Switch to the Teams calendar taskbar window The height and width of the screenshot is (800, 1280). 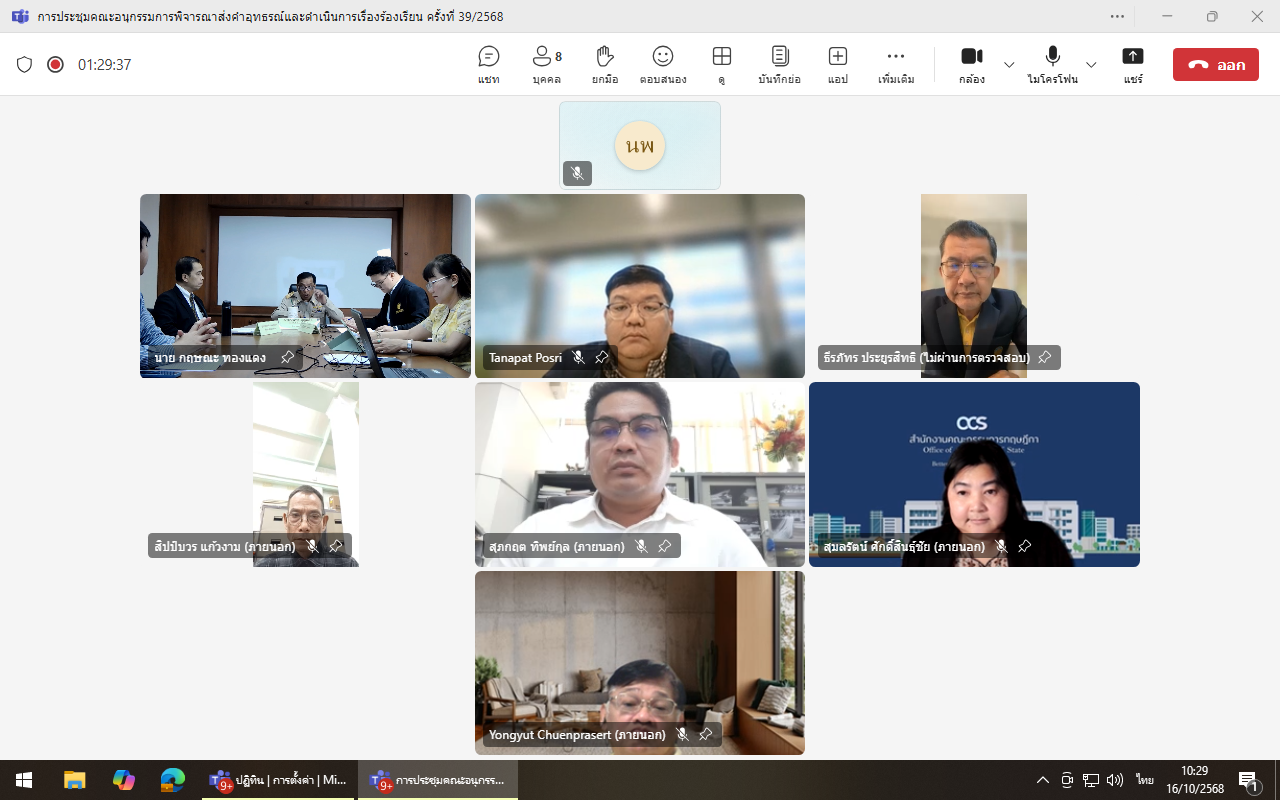pos(278,780)
